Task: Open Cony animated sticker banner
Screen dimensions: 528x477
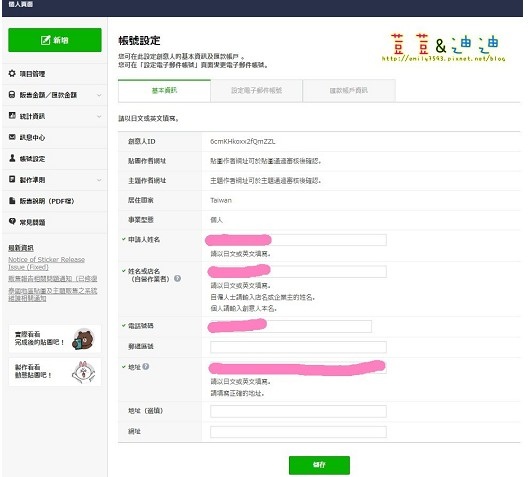Action: 55,372
